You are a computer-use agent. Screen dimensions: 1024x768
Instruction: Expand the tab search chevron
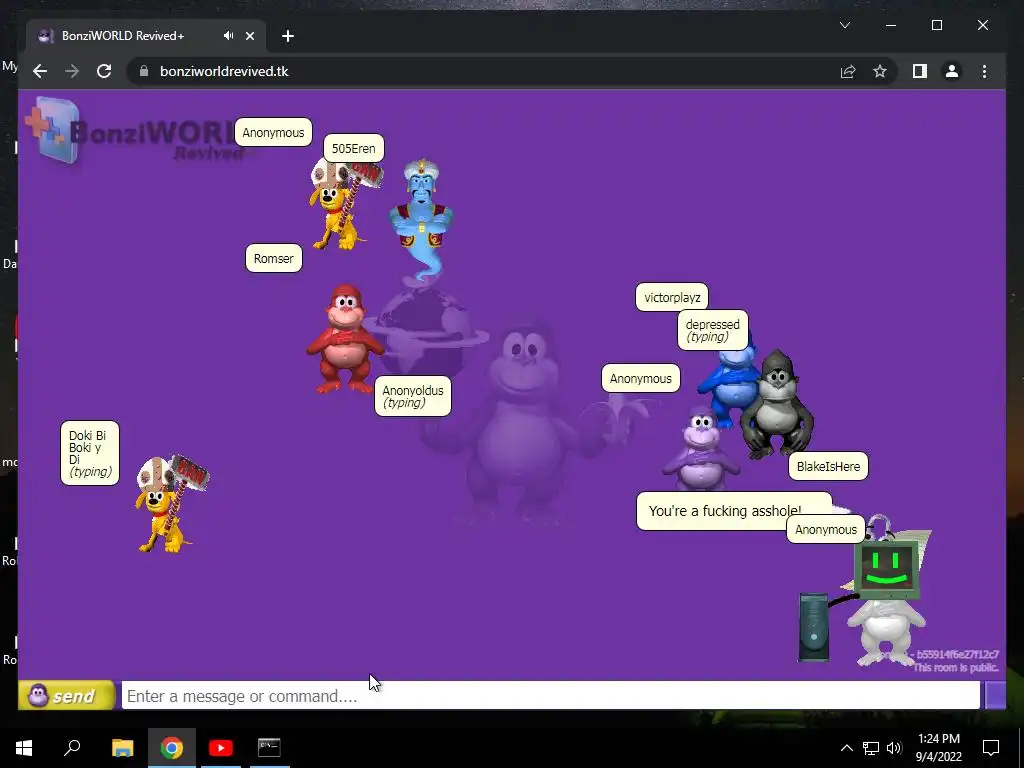pos(845,25)
